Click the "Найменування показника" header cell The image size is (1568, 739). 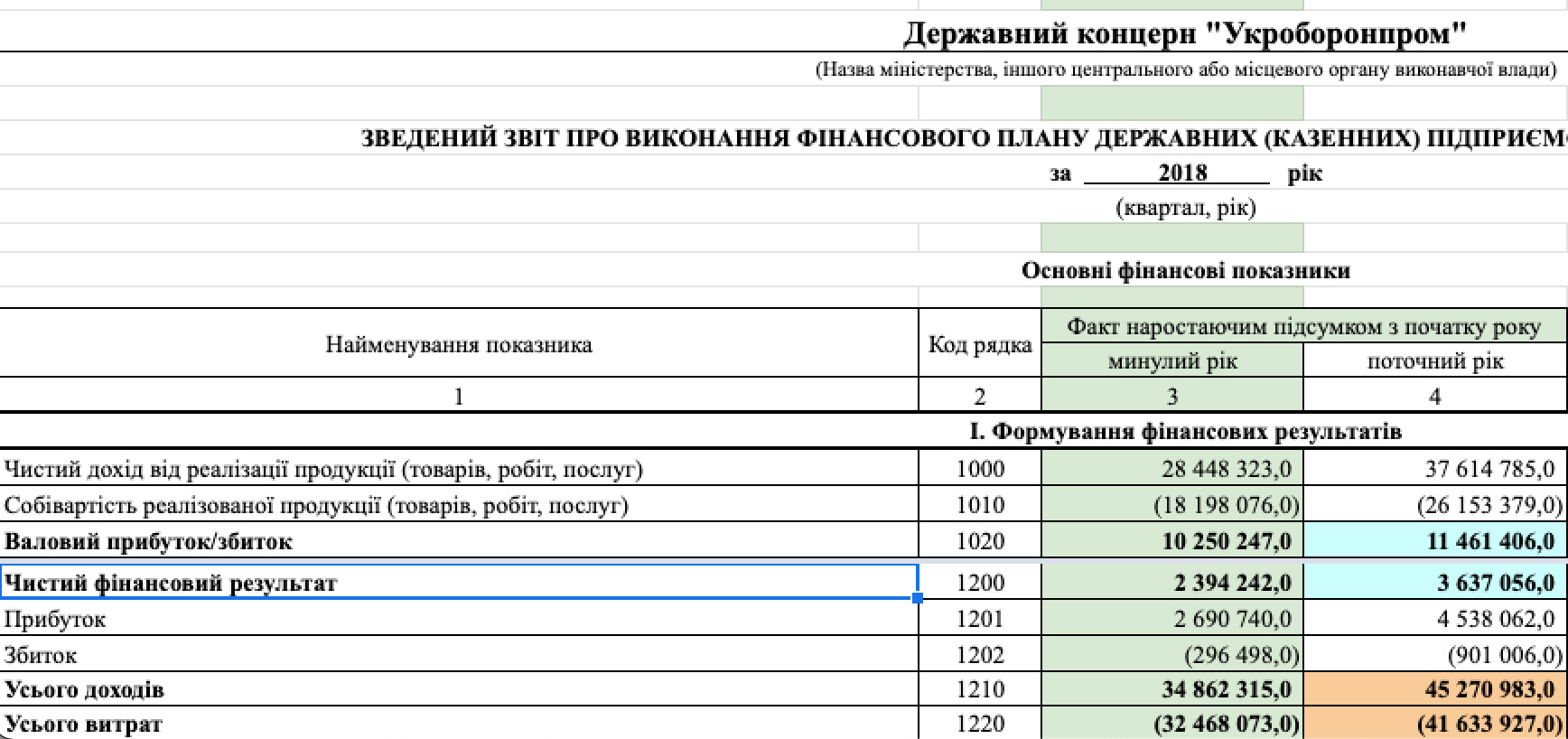(x=459, y=344)
